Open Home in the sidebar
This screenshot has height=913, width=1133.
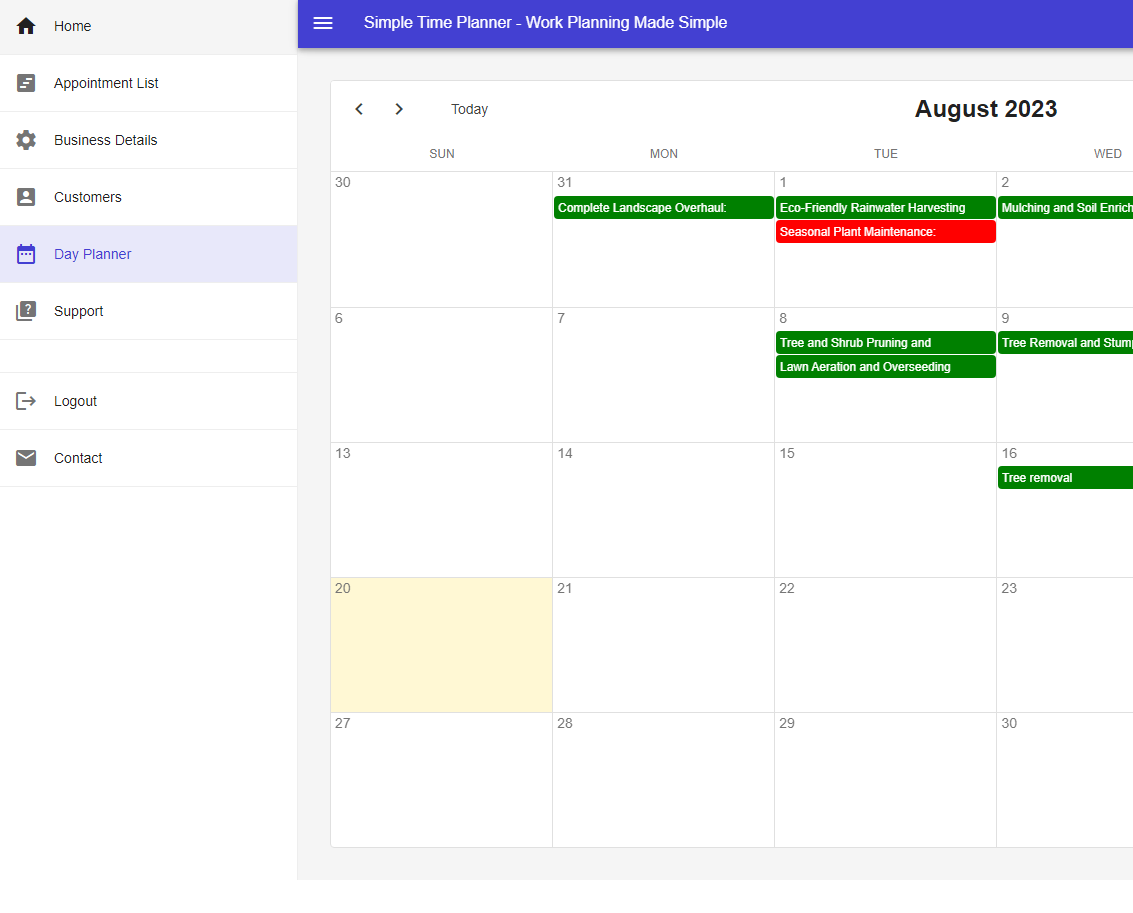tap(148, 27)
